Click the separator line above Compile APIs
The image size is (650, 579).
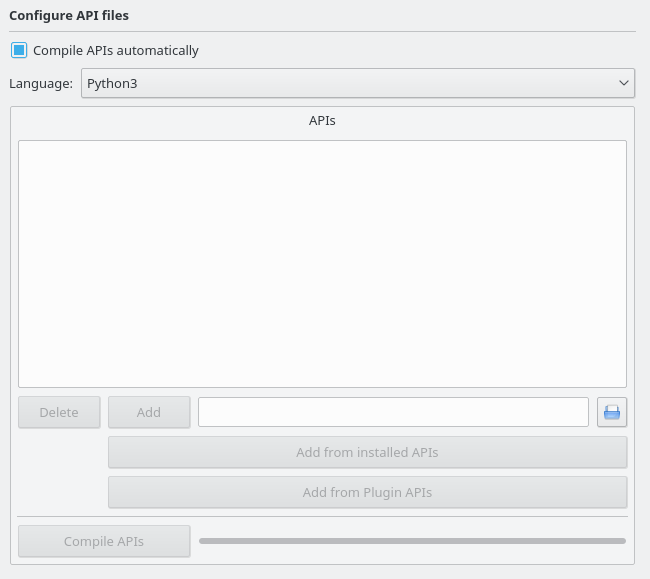coord(322,516)
